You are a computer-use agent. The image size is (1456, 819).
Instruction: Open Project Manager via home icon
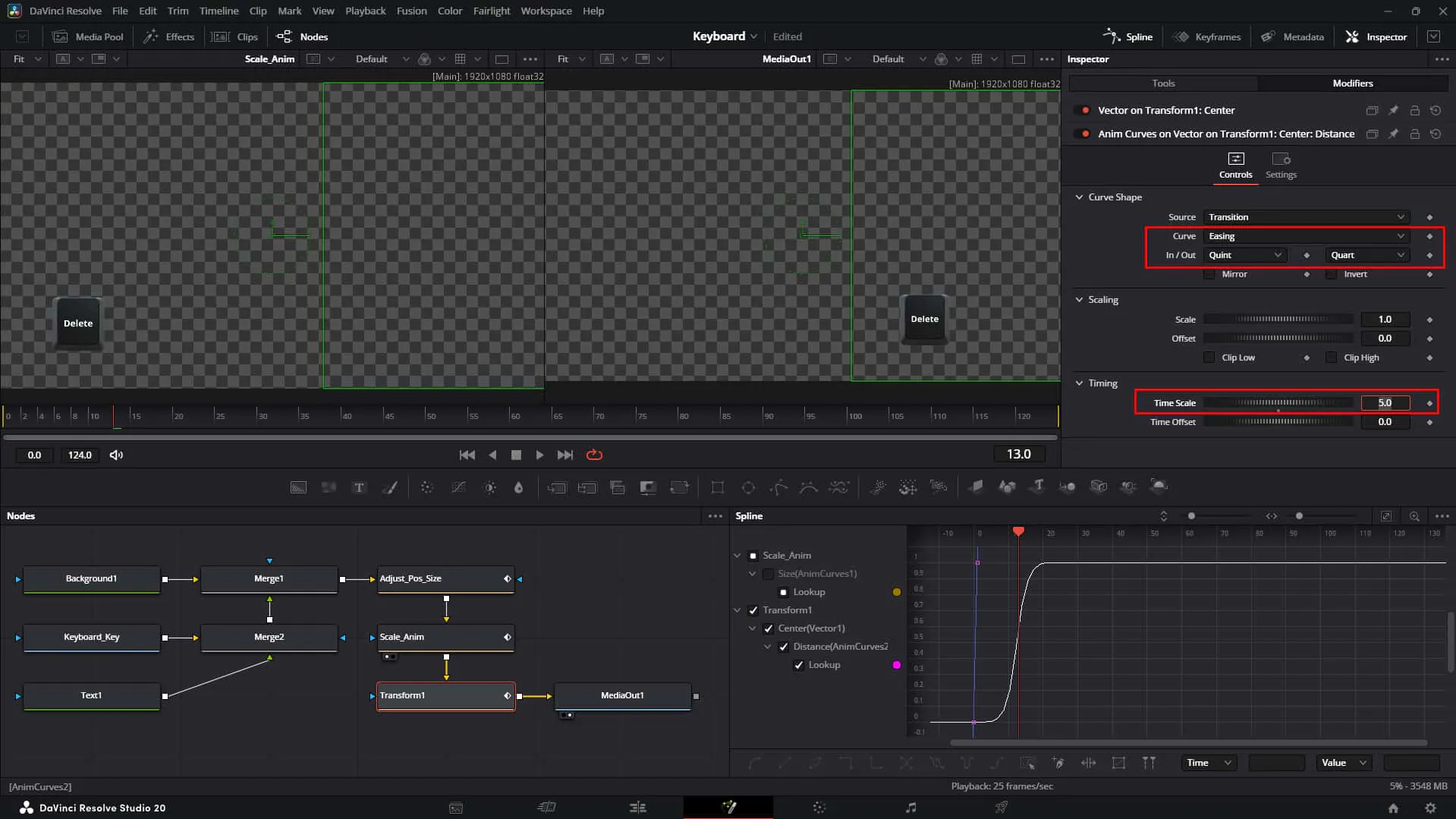click(x=1393, y=808)
